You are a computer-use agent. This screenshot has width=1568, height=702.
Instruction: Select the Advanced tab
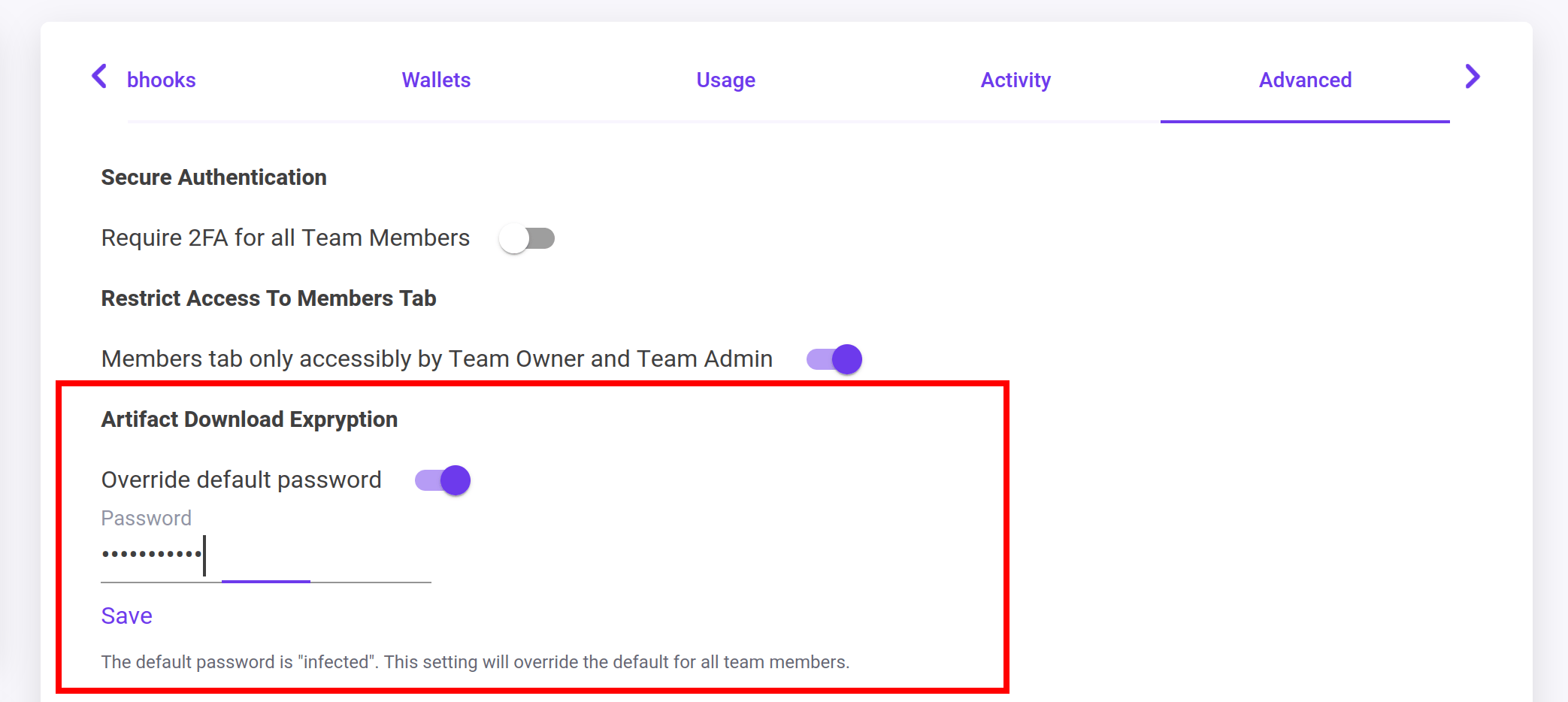coord(1305,80)
